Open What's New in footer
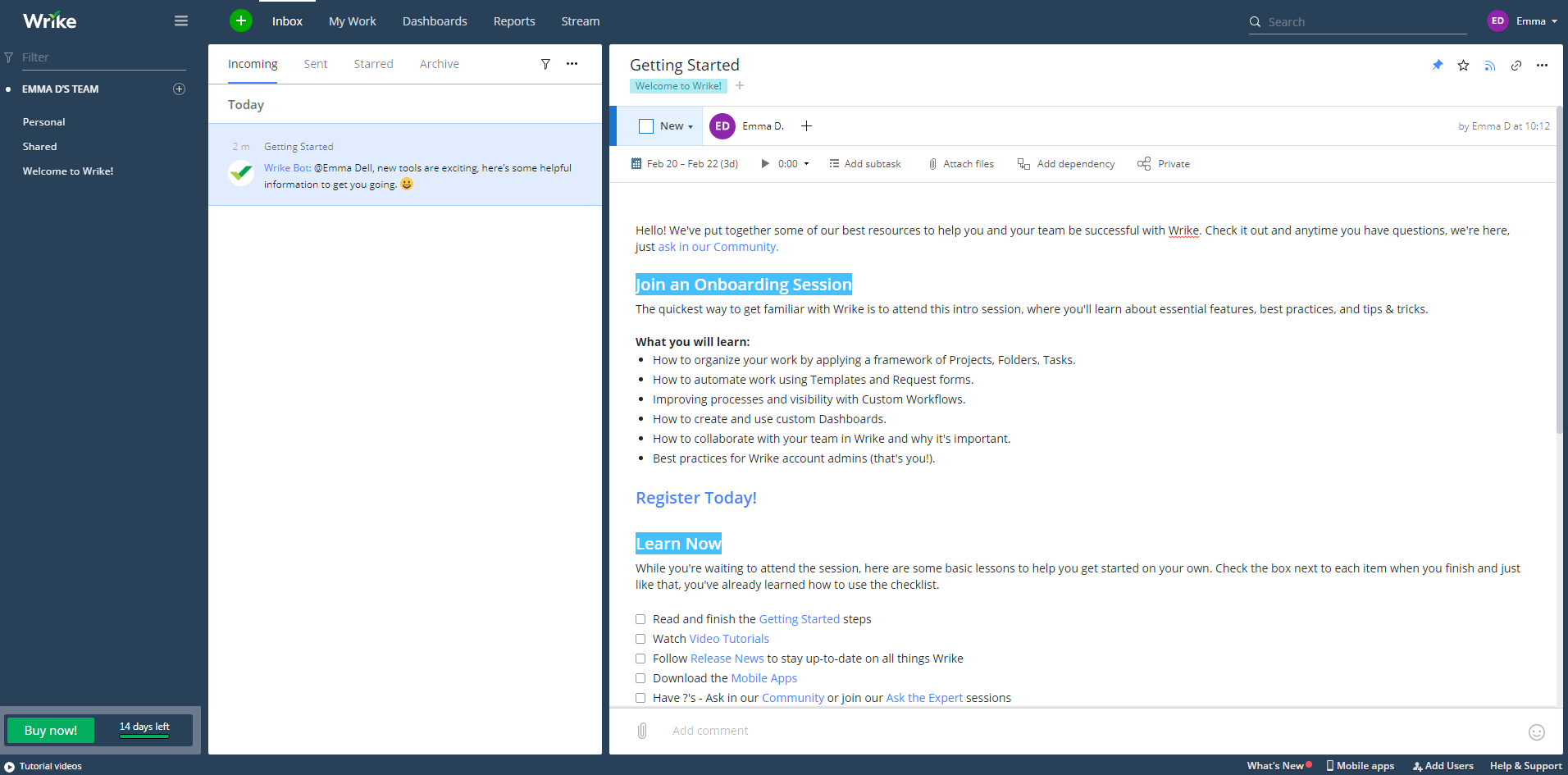 1279,766
